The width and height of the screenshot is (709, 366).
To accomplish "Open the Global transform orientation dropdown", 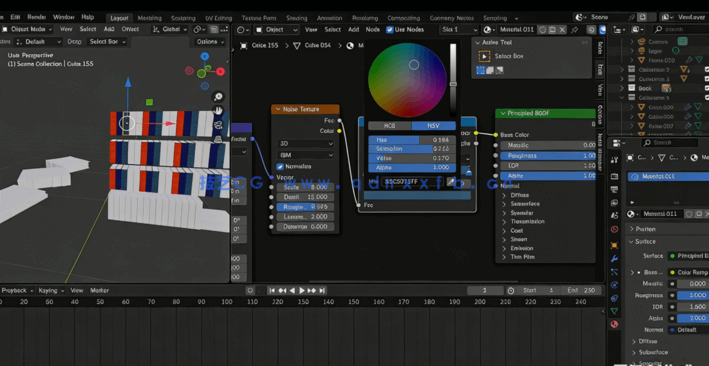I will [x=170, y=29].
